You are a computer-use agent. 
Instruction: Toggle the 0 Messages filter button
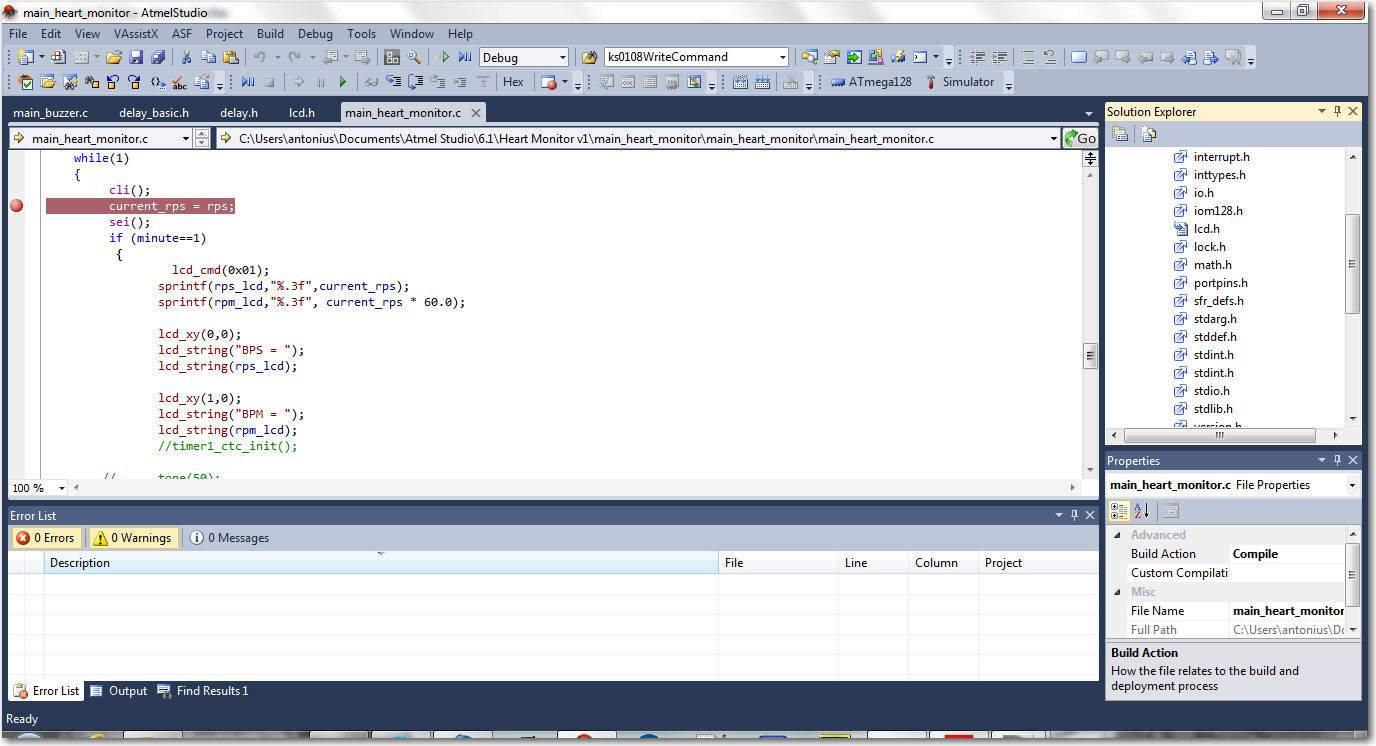tap(230, 538)
